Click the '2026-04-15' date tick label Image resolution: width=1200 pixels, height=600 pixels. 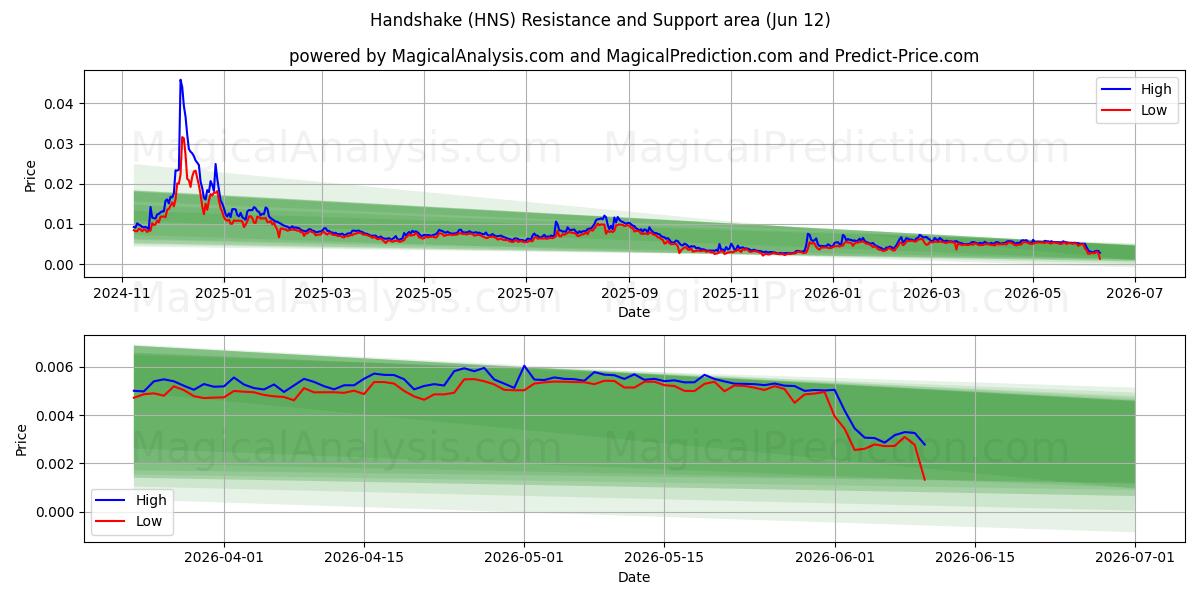tap(363, 558)
